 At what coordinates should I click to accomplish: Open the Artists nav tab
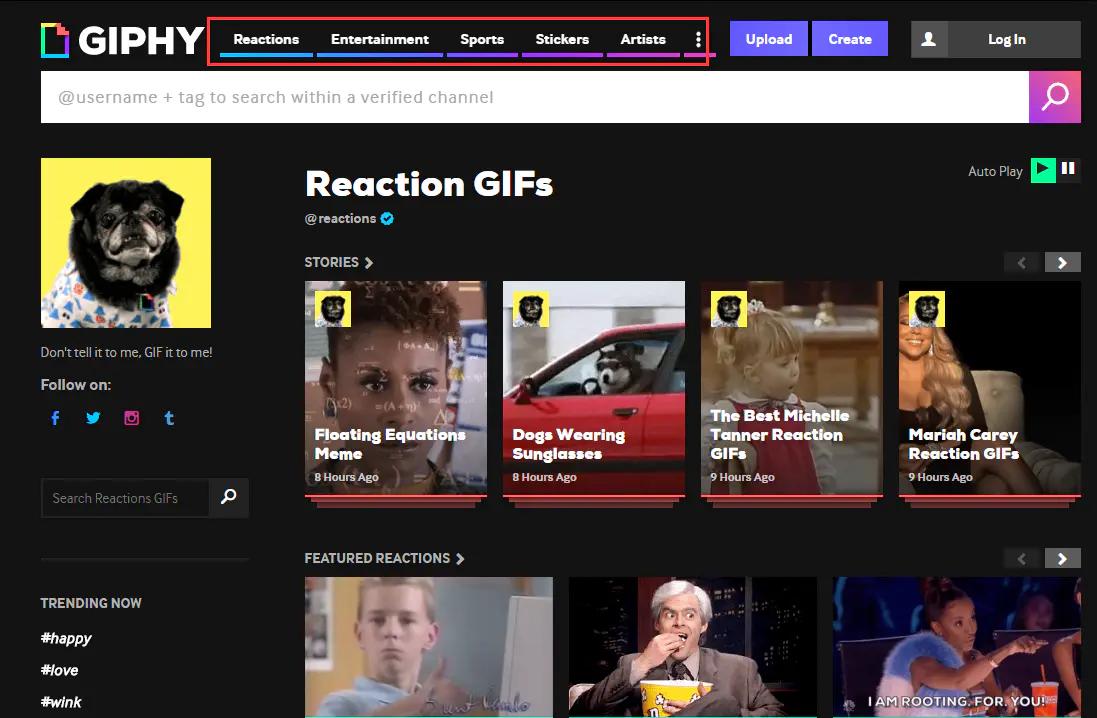point(643,40)
